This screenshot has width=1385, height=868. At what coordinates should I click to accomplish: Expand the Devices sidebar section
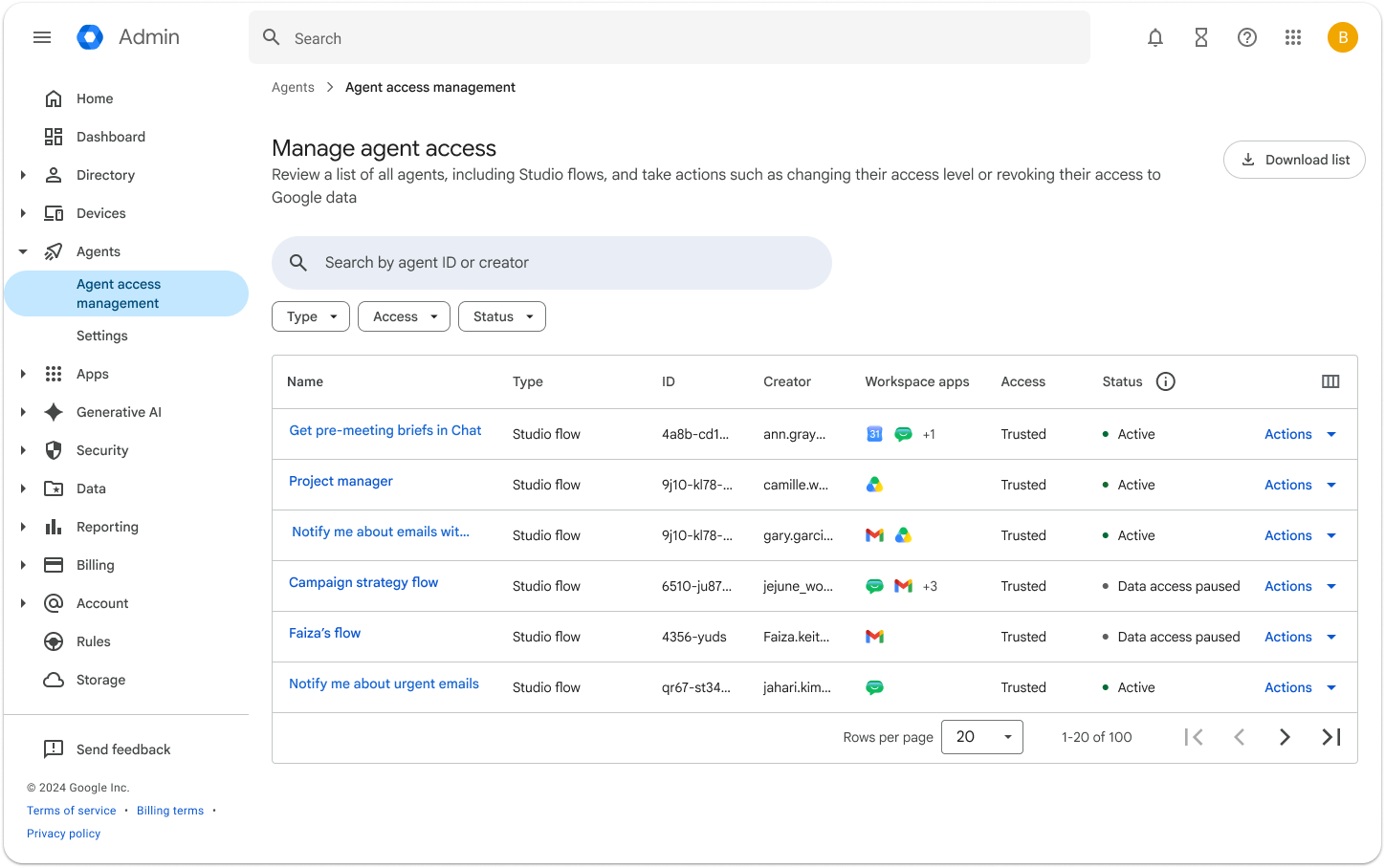23,213
